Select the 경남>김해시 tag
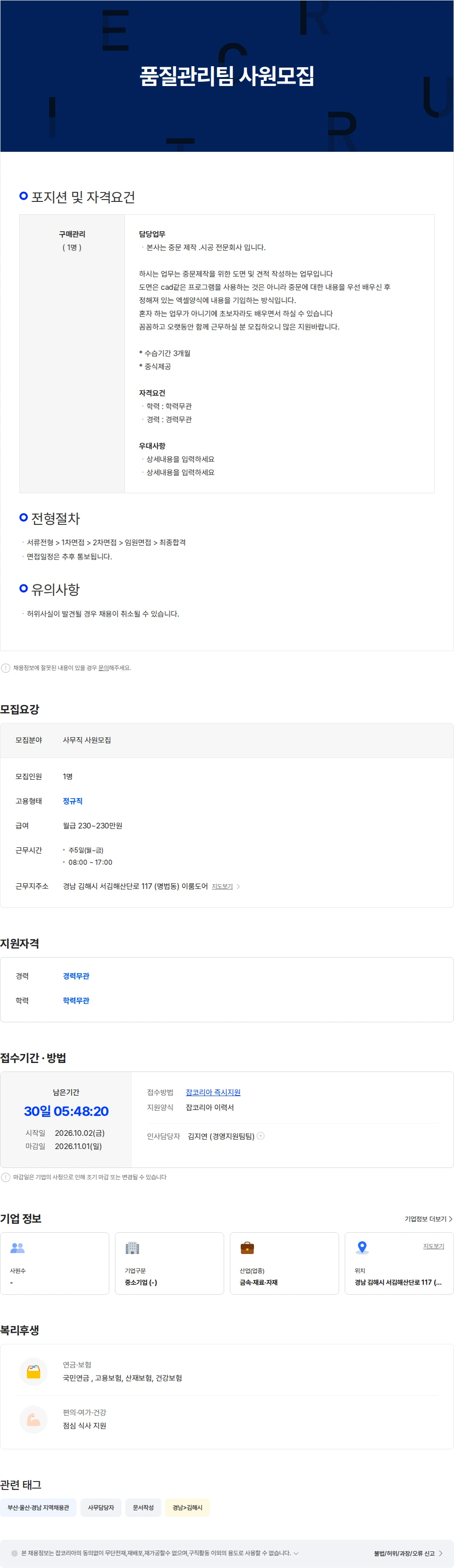This screenshot has width=454, height=1568. 187,1507
